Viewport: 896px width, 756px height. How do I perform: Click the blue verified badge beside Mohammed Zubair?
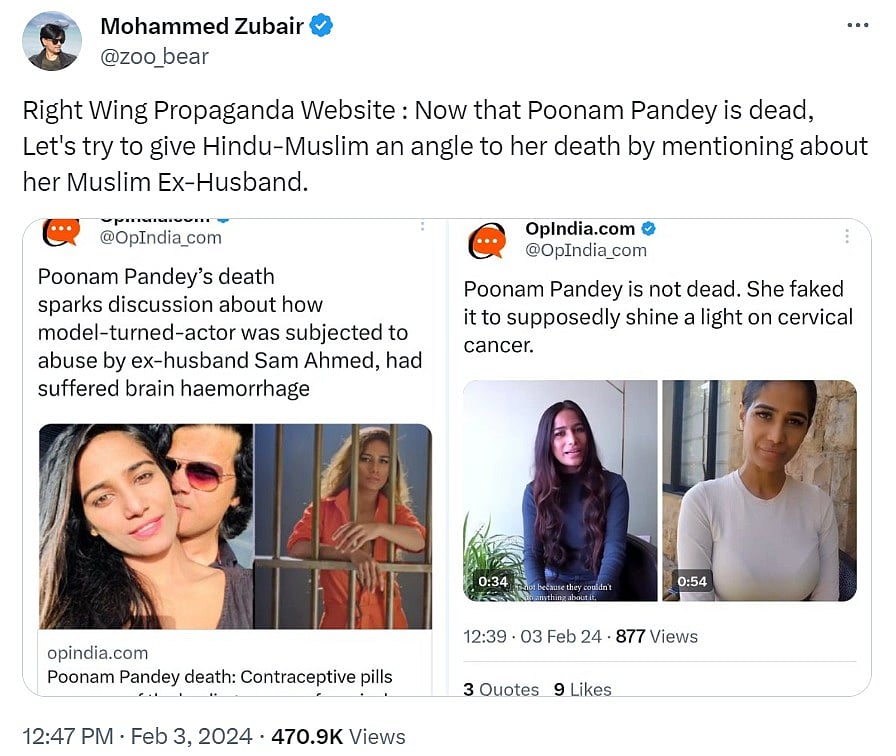coord(321,27)
